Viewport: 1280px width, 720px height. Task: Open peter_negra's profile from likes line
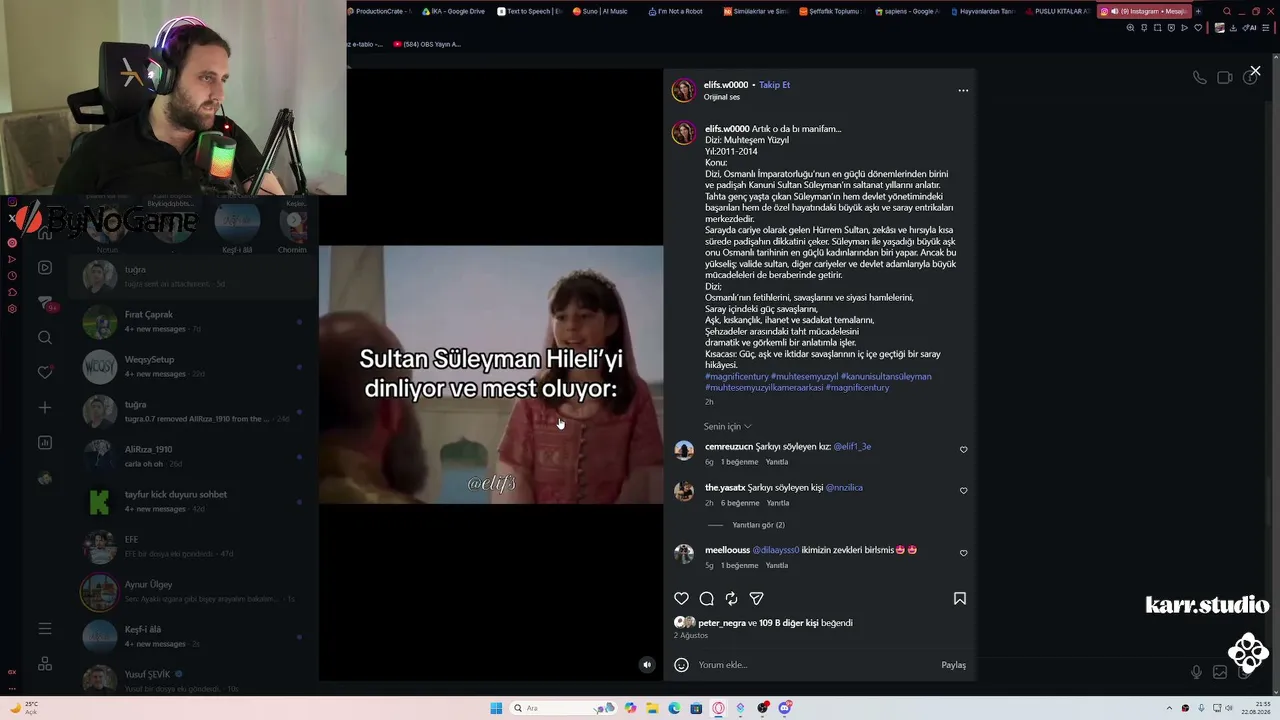tap(722, 623)
